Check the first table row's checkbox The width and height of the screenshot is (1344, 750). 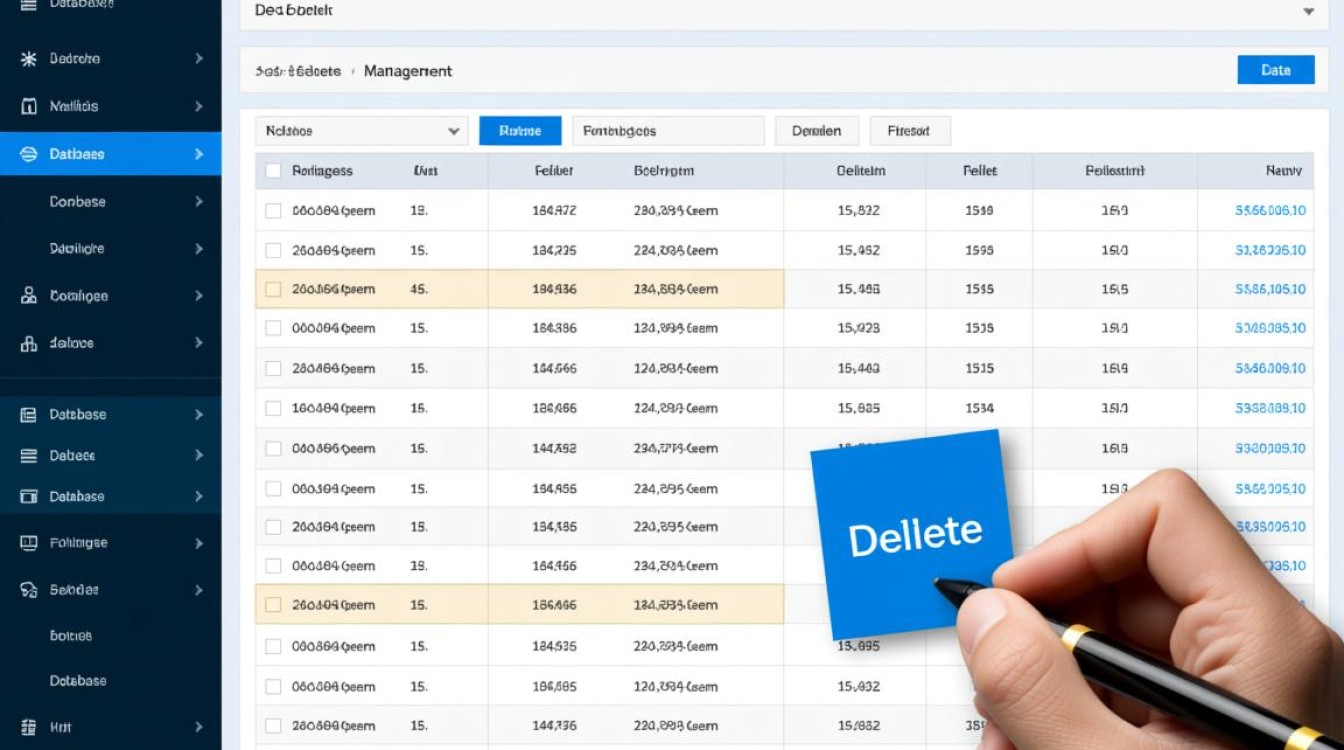pyautogui.click(x=273, y=211)
